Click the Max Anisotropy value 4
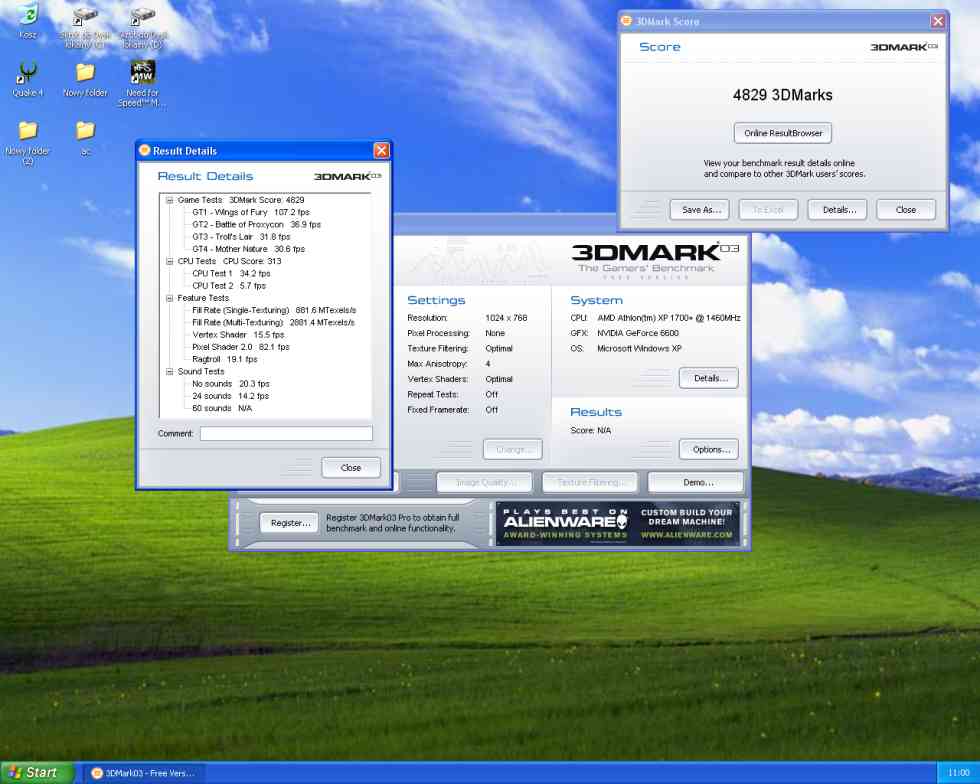The width and height of the screenshot is (980, 784). click(488, 364)
